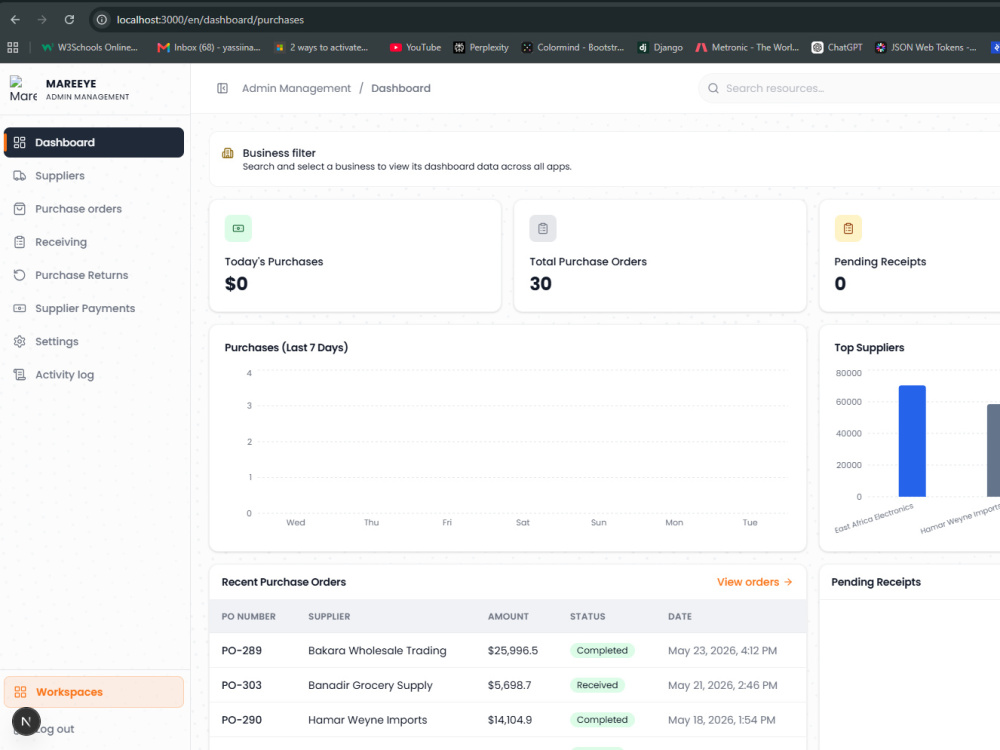Open the W3Schools Online bookmark
This screenshot has height=750, width=1000.
click(89, 47)
